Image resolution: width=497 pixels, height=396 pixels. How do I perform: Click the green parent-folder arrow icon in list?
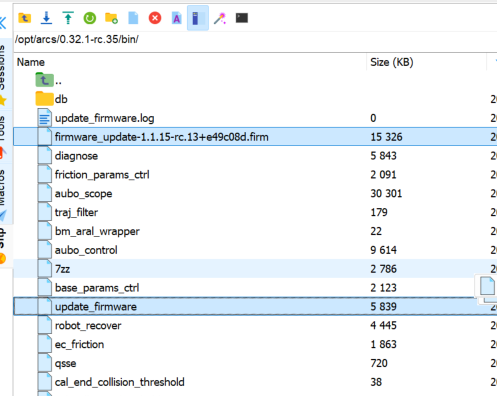(44, 80)
